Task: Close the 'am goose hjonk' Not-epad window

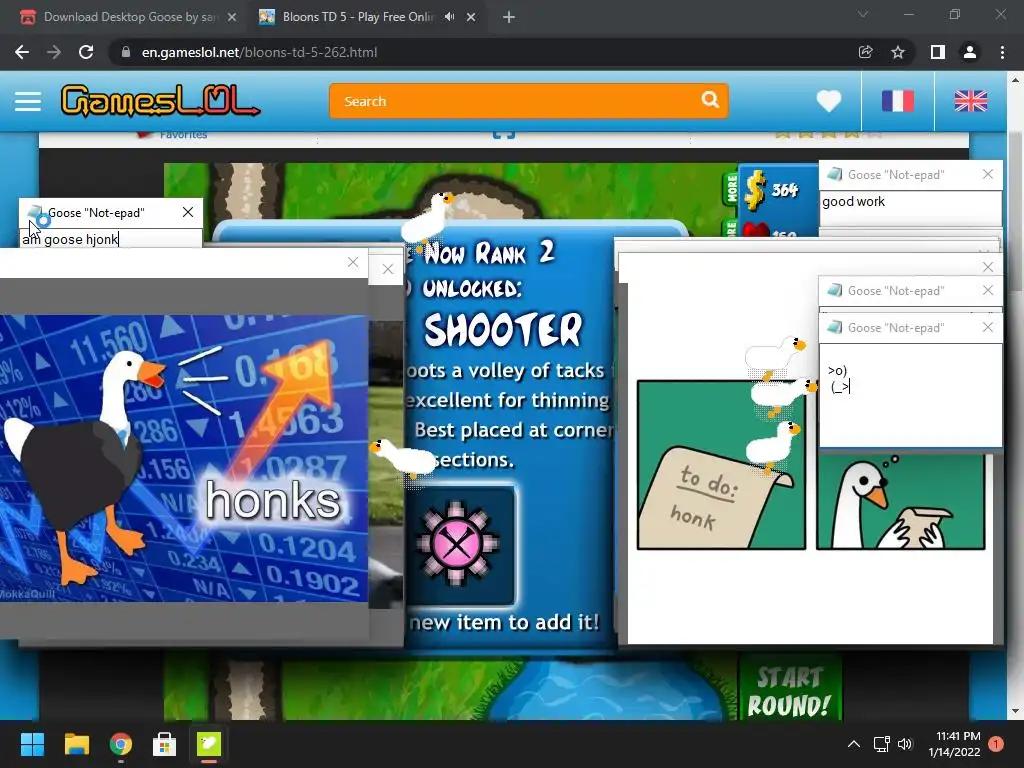Action: tap(188, 212)
